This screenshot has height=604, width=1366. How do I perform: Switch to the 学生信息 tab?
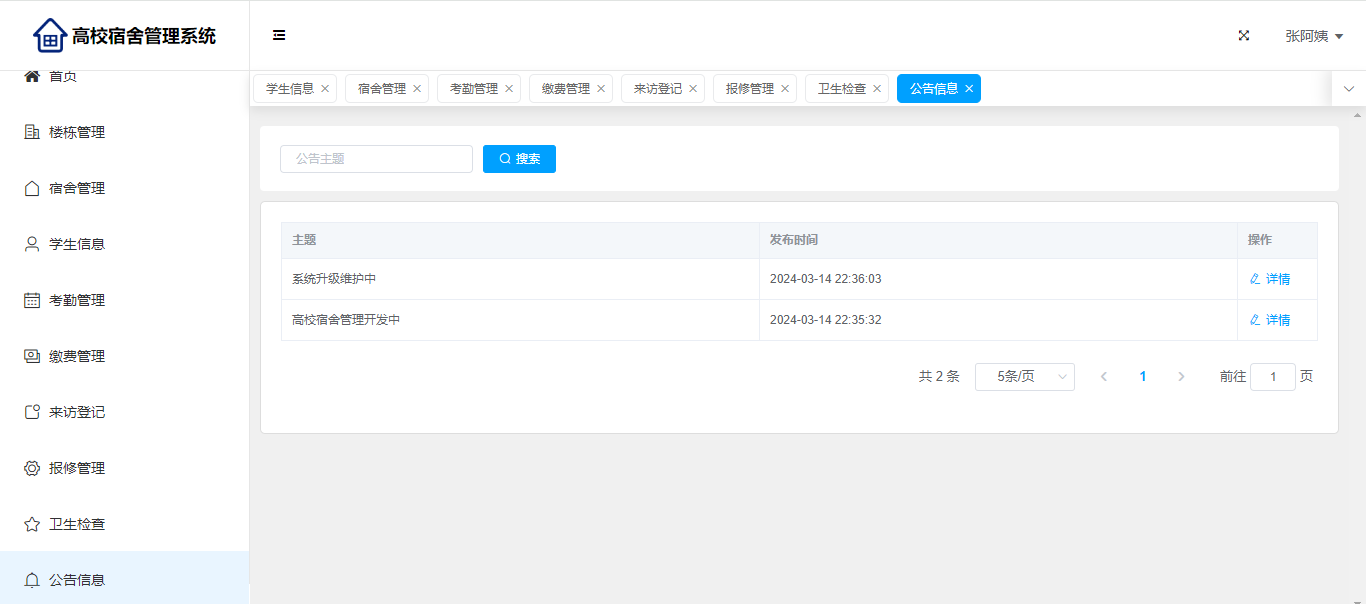(289, 89)
